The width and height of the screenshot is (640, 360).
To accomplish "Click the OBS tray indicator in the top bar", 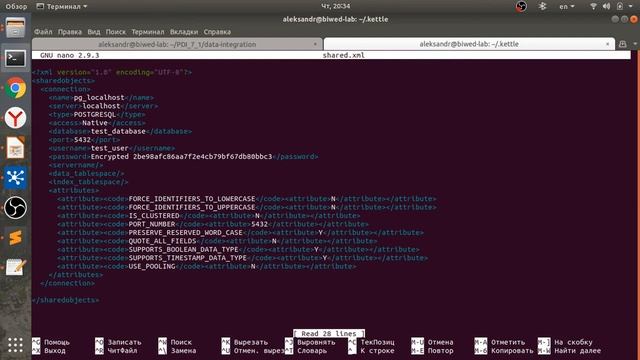I will pos(521,6).
